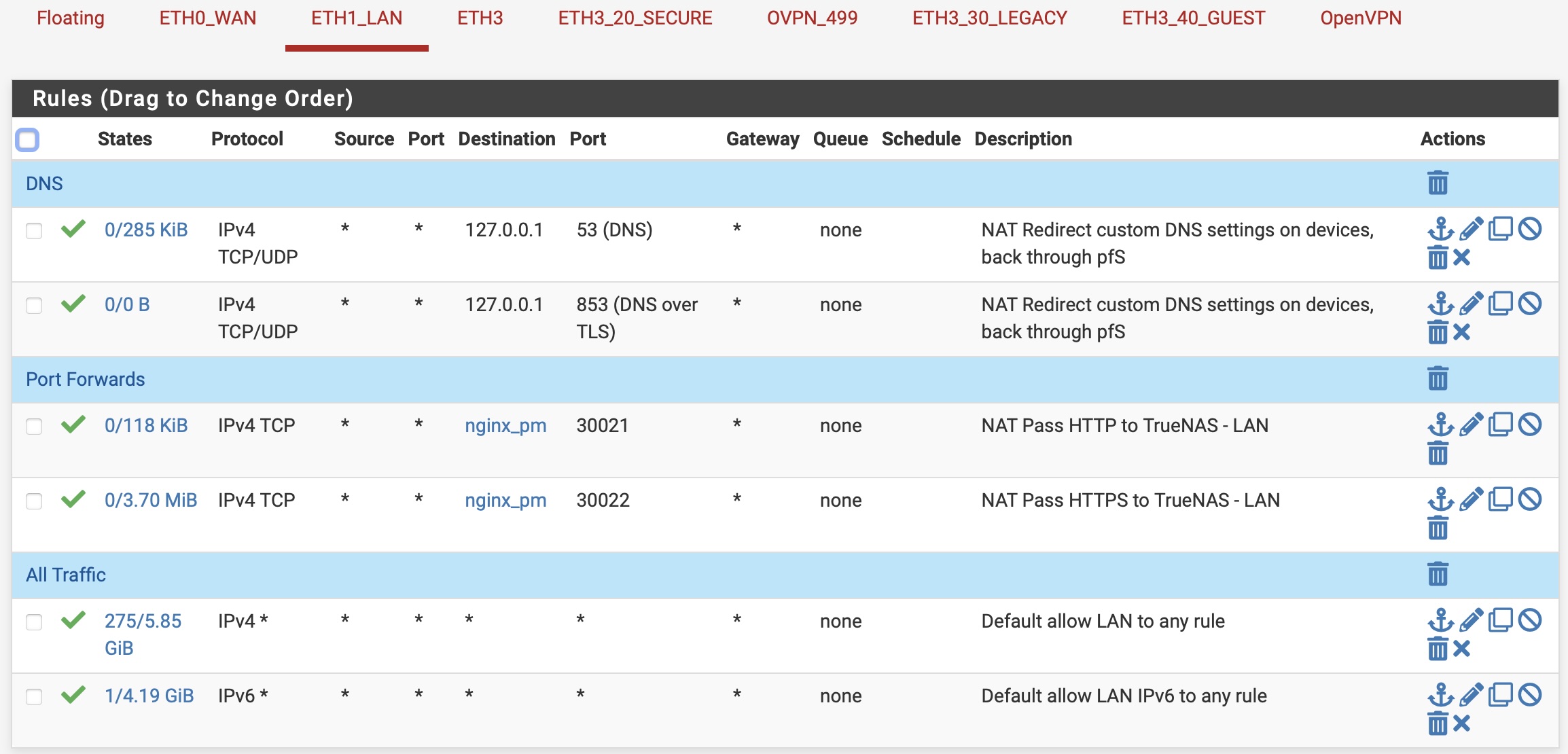Screen dimensions: 1568x754
Task: Remove the DNS separator bar
Action: click(1438, 183)
